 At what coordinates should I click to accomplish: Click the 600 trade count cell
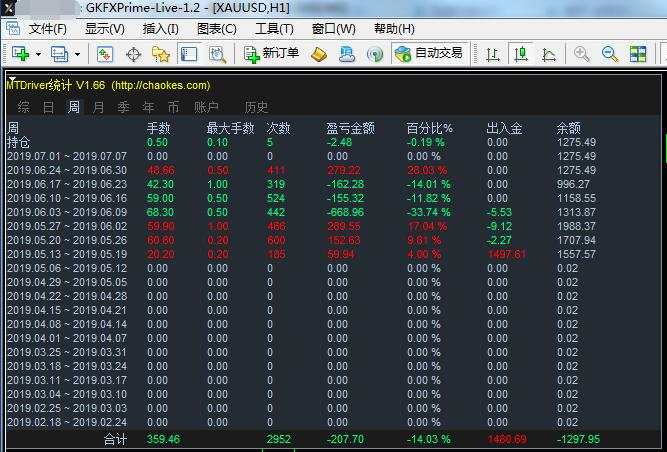pos(276,240)
